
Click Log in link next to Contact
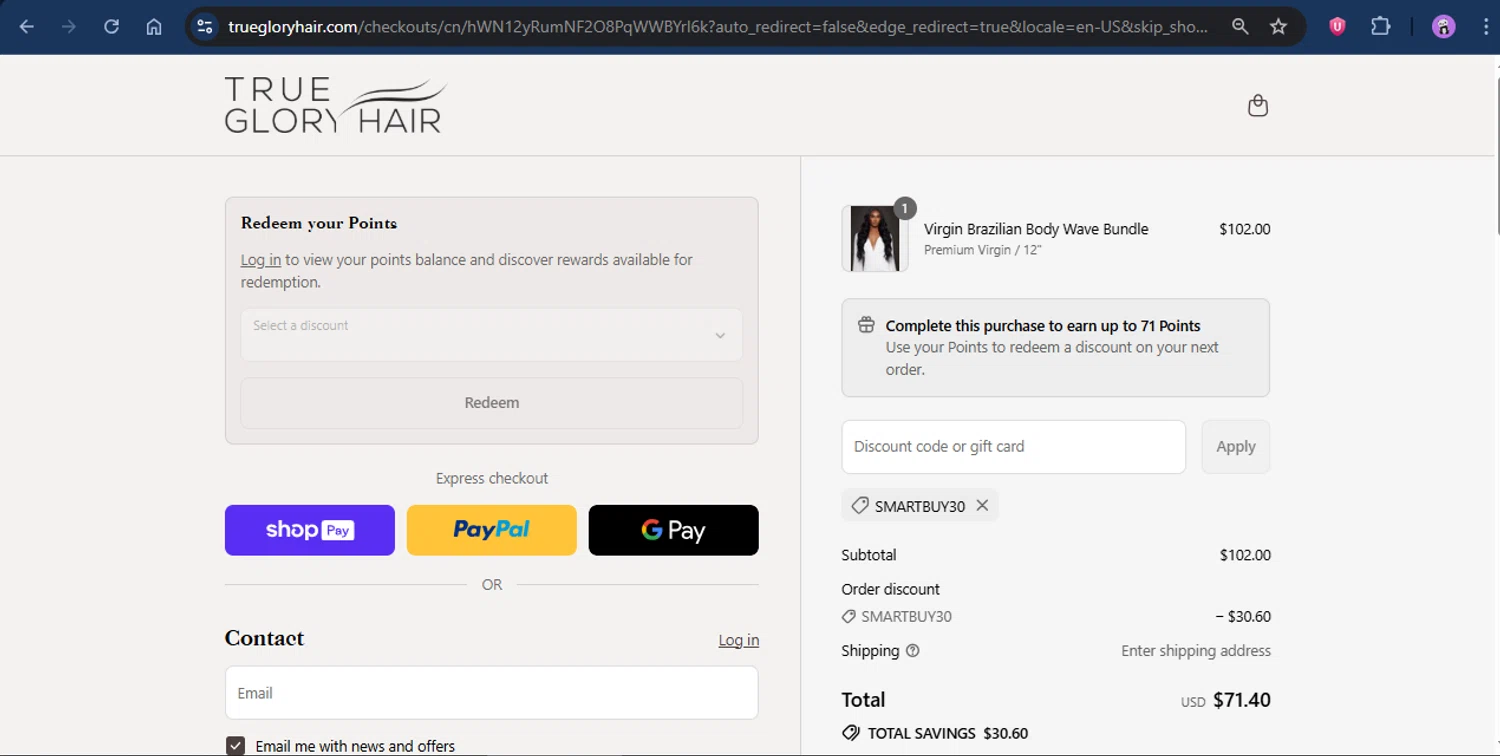tap(738, 640)
